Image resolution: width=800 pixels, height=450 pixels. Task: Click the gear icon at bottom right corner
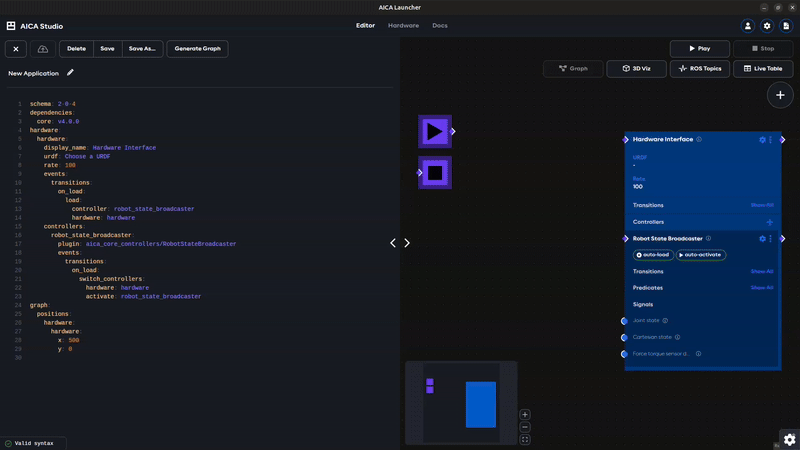tap(789, 439)
